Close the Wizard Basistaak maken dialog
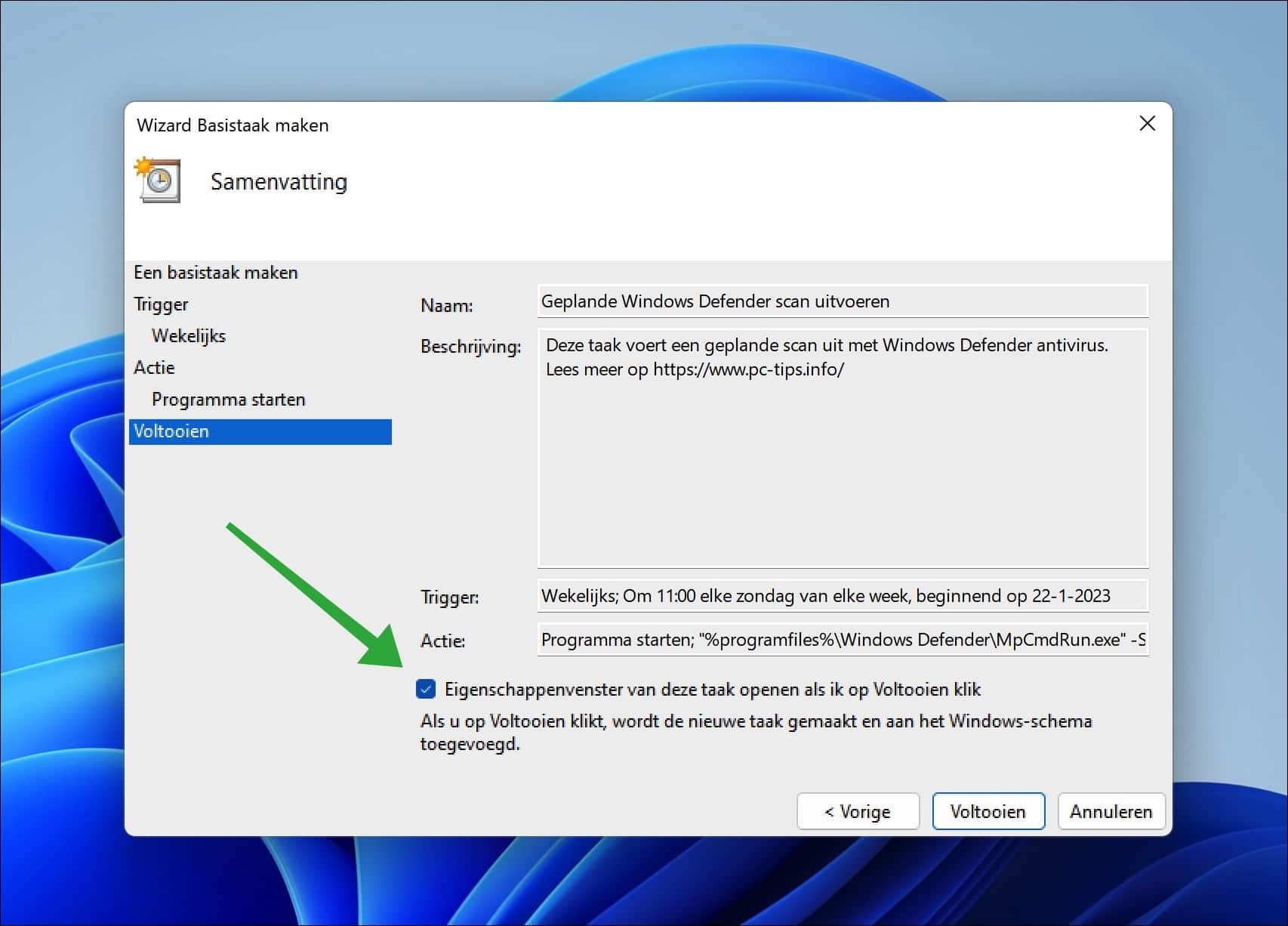Image resolution: width=1288 pixels, height=926 pixels. click(1147, 123)
